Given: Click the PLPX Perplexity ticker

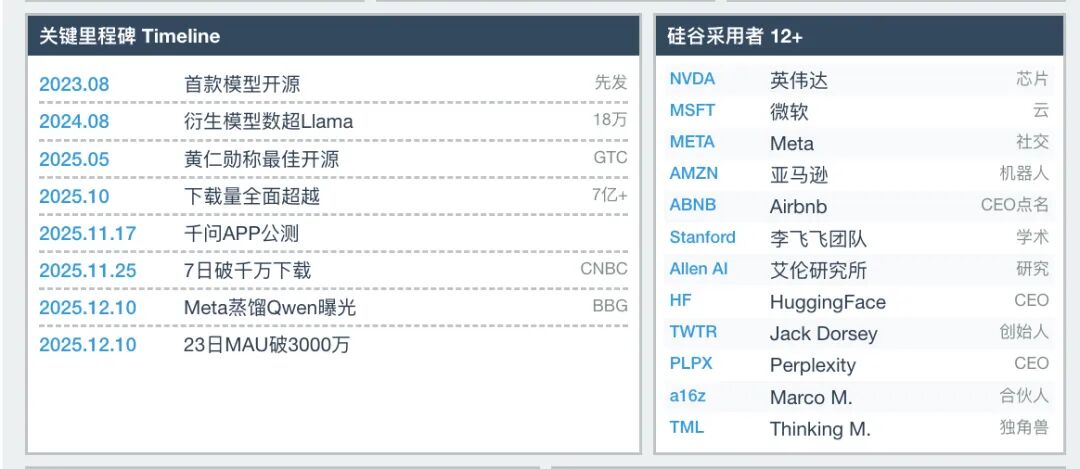Looking at the screenshot, I should point(691,364).
